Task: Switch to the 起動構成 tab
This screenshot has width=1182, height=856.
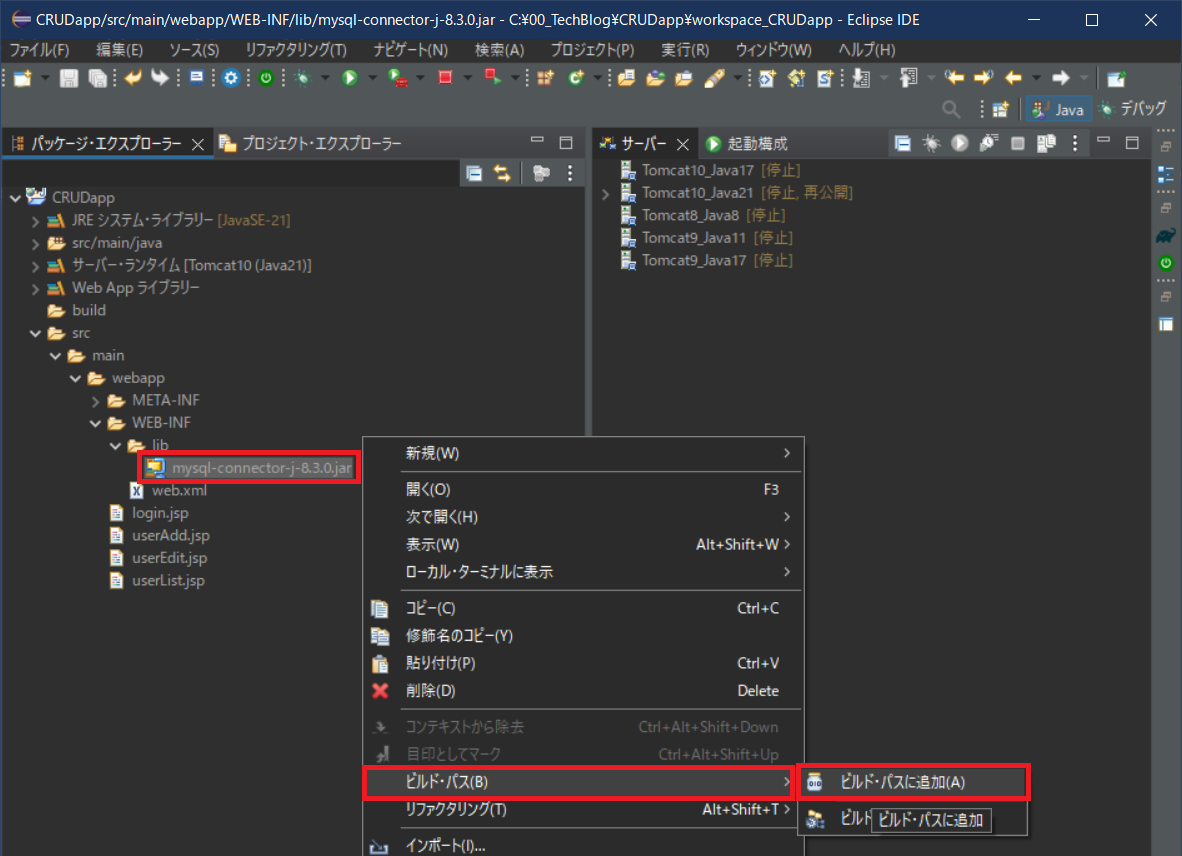Action: [x=748, y=143]
